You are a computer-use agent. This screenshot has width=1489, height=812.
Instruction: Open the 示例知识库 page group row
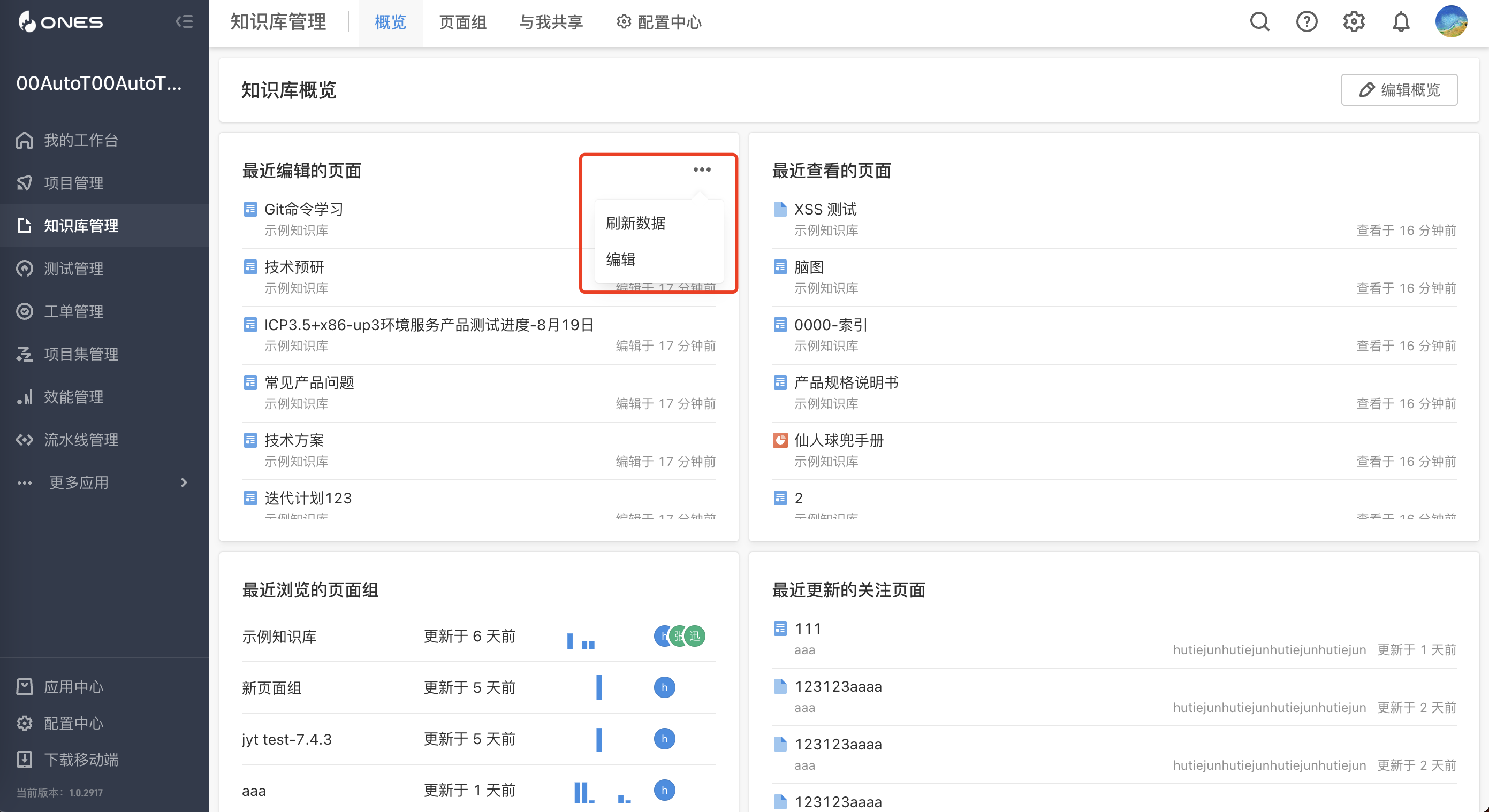click(478, 636)
